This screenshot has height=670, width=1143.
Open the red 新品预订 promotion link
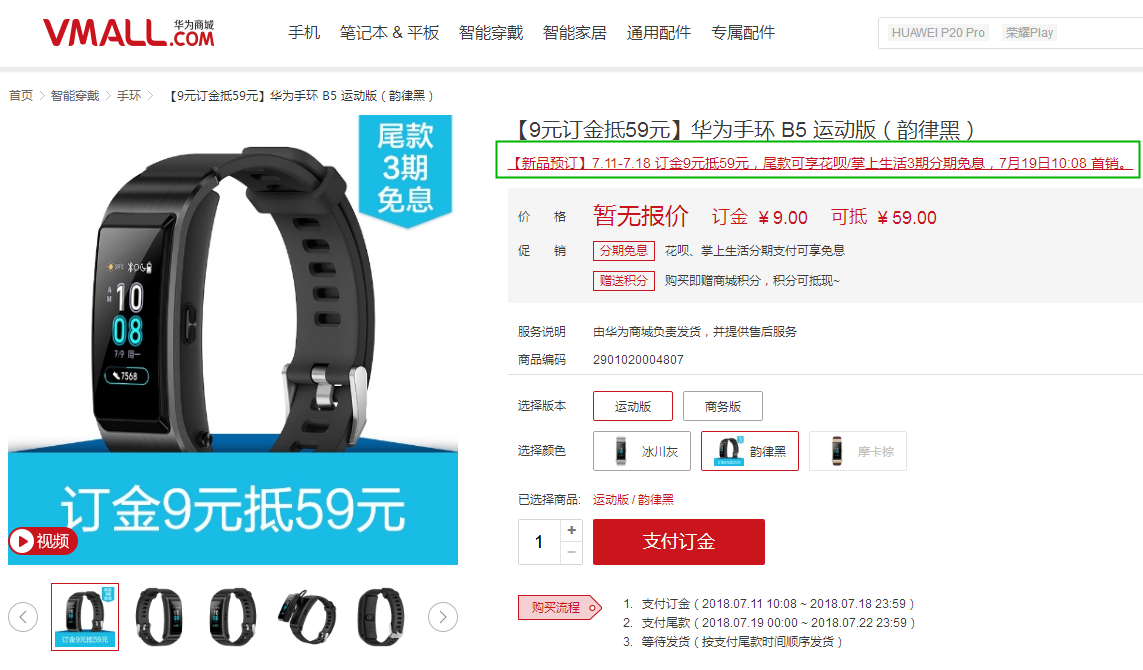[x=817, y=163]
